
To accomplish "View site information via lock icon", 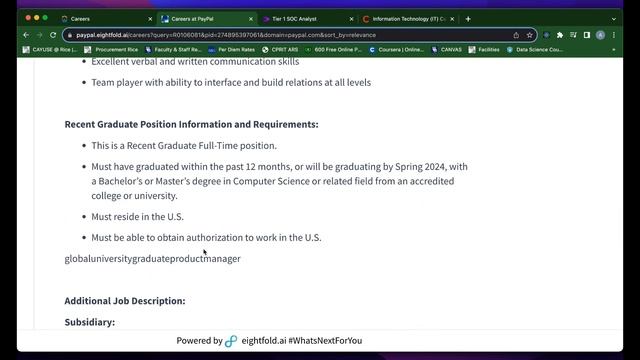I will [x=70, y=35].
